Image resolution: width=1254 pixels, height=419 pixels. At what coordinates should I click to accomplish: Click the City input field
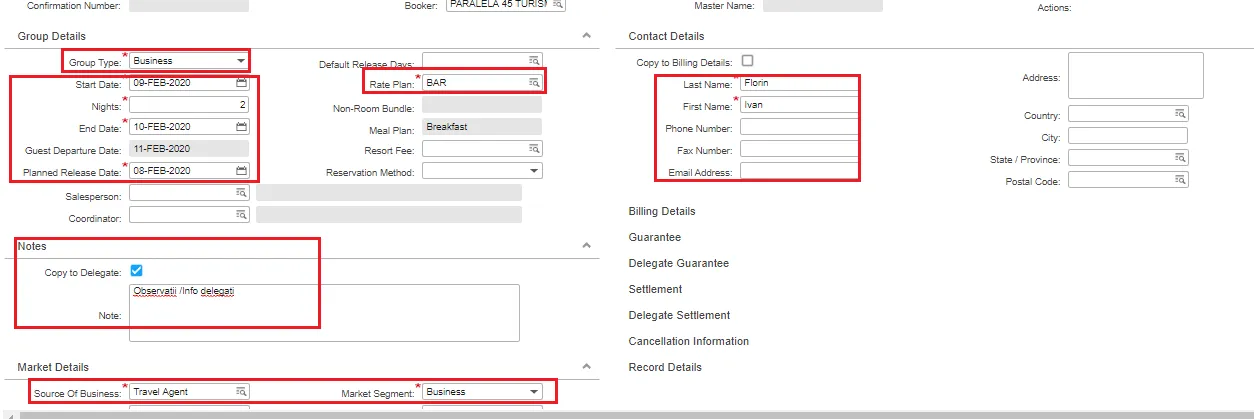tap(1128, 136)
